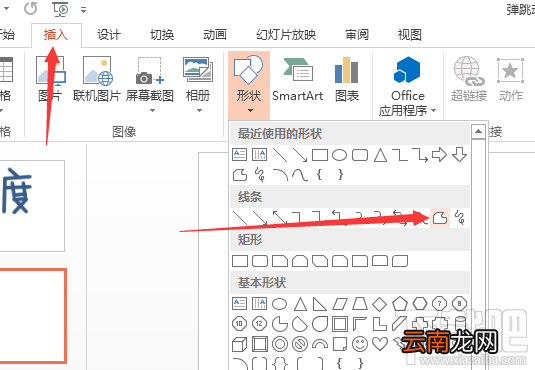Insert a 图表 chart
The height and width of the screenshot is (370, 535).
tap(347, 79)
